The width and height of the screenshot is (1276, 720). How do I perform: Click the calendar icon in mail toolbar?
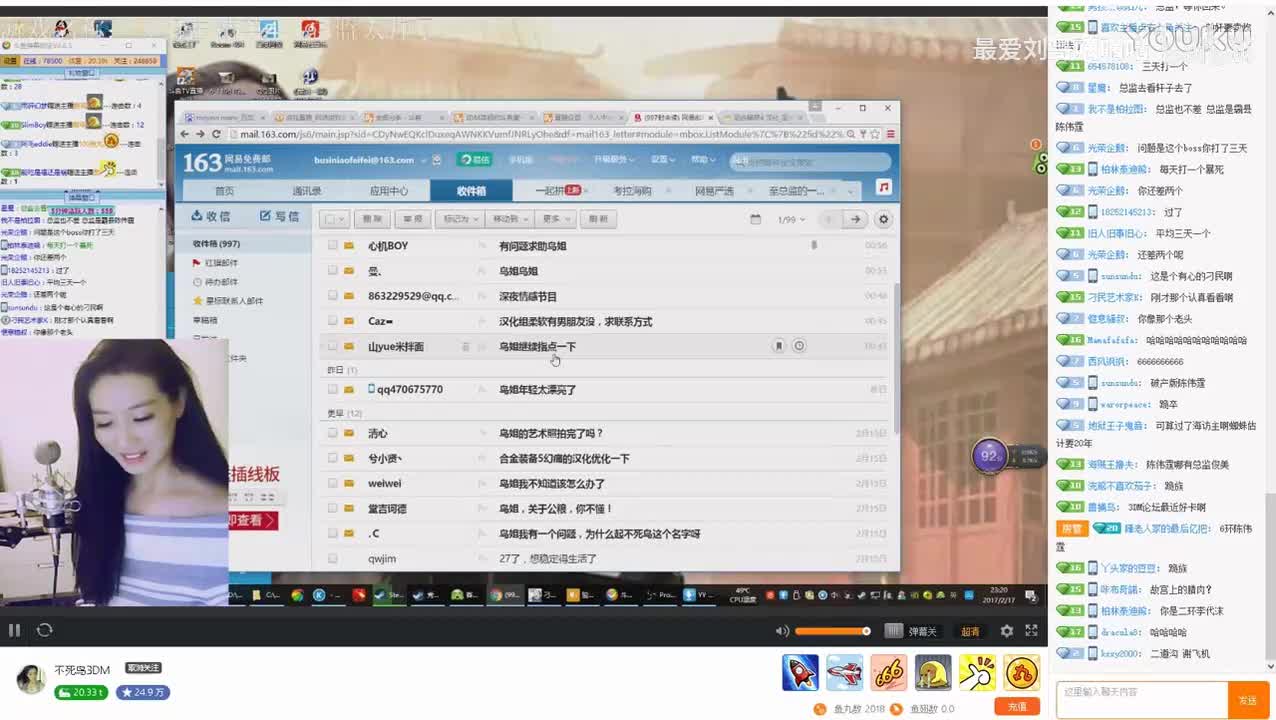point(756,219)
